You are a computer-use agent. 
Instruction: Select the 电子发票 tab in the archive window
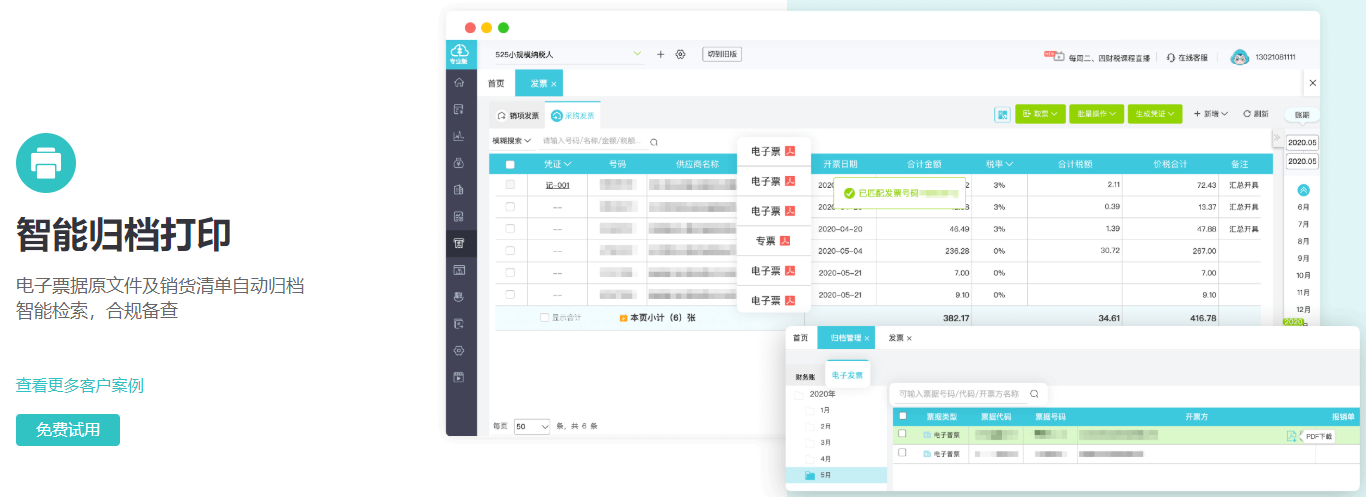[x=847, y=375]
